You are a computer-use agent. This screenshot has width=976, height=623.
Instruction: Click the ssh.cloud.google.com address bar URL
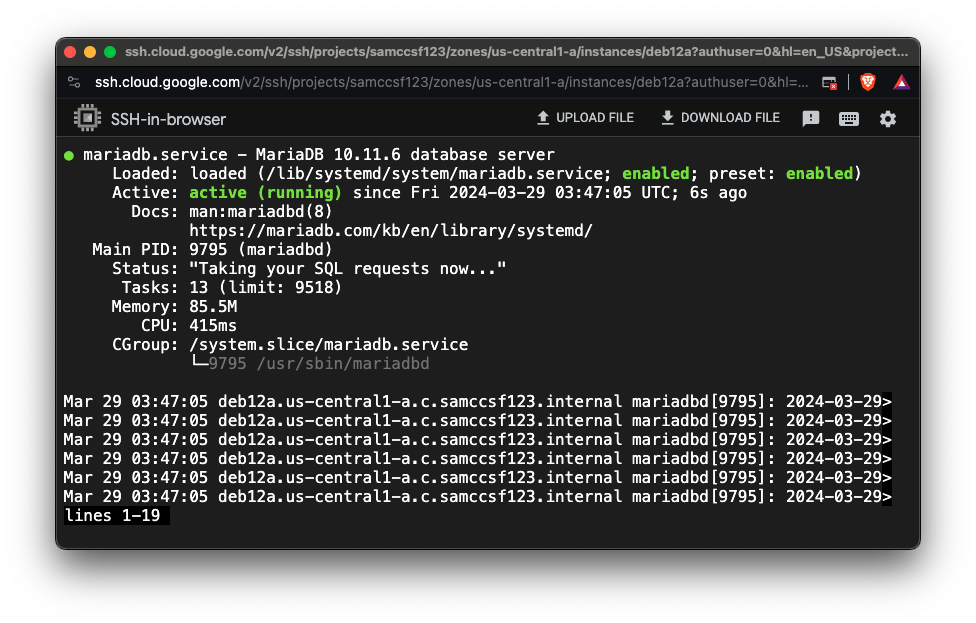click(451, 82)
